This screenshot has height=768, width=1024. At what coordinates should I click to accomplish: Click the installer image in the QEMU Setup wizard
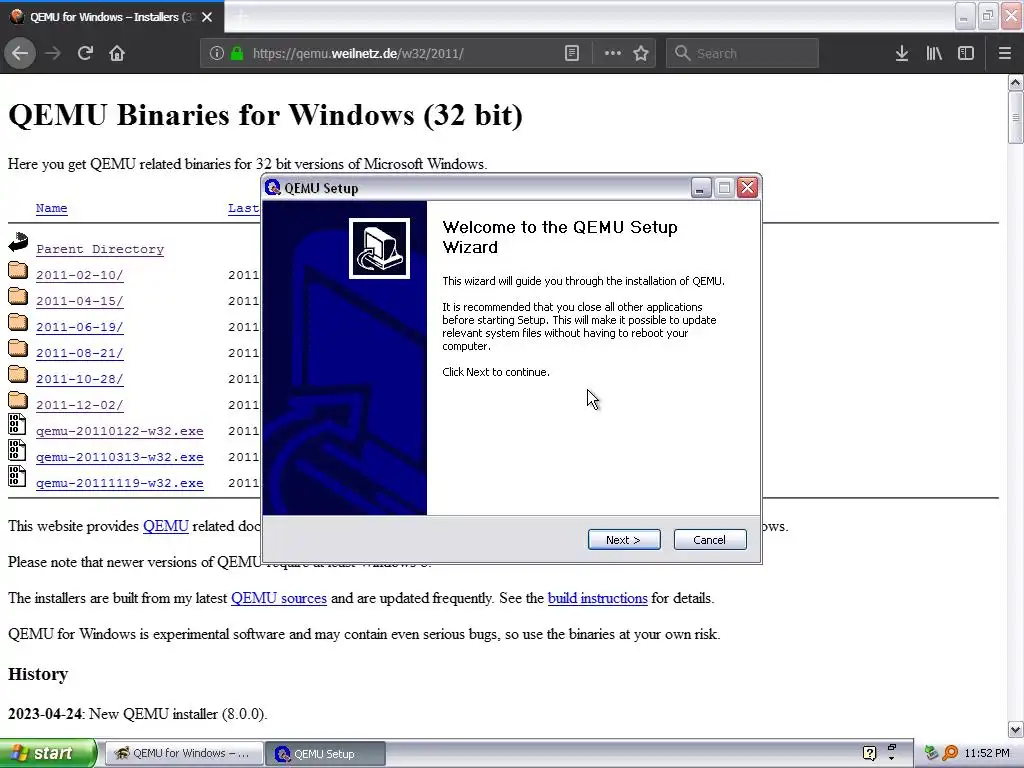pyautogui.click(x=379, y=248)
